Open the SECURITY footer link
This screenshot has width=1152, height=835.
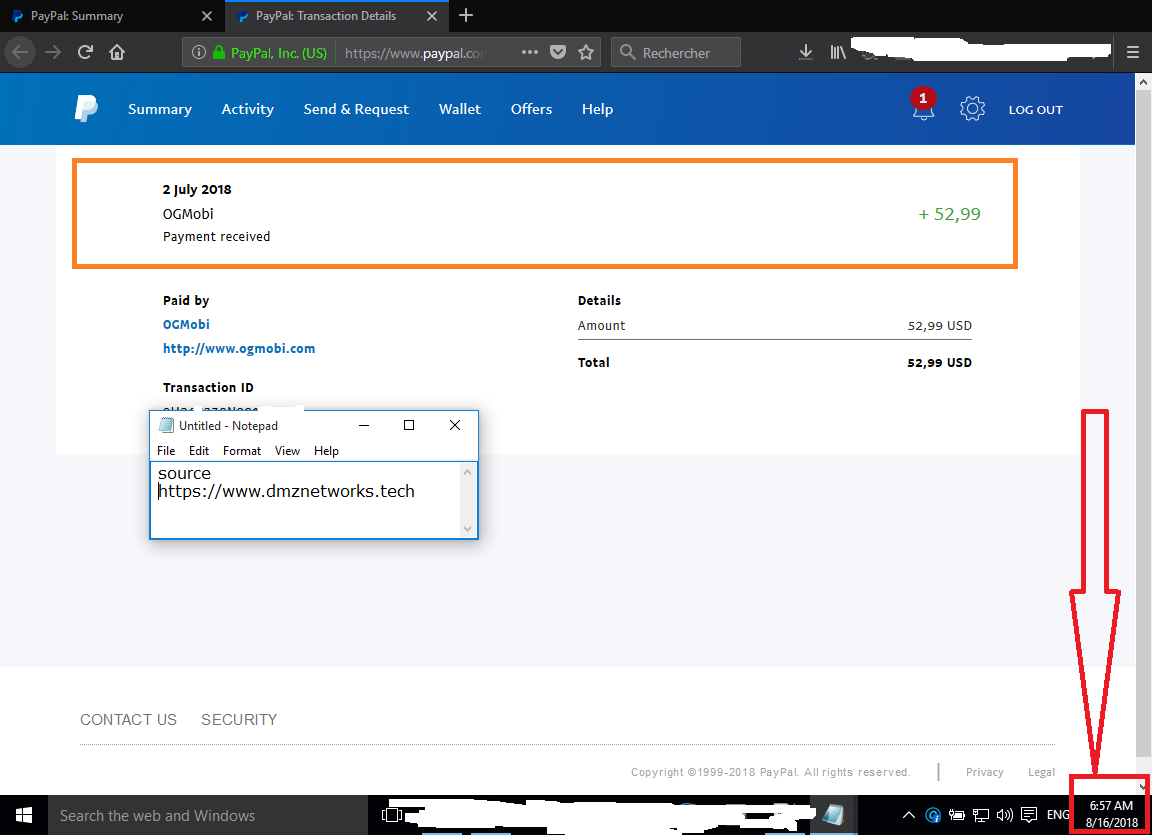pyautogui.click(x=239, y=720)
